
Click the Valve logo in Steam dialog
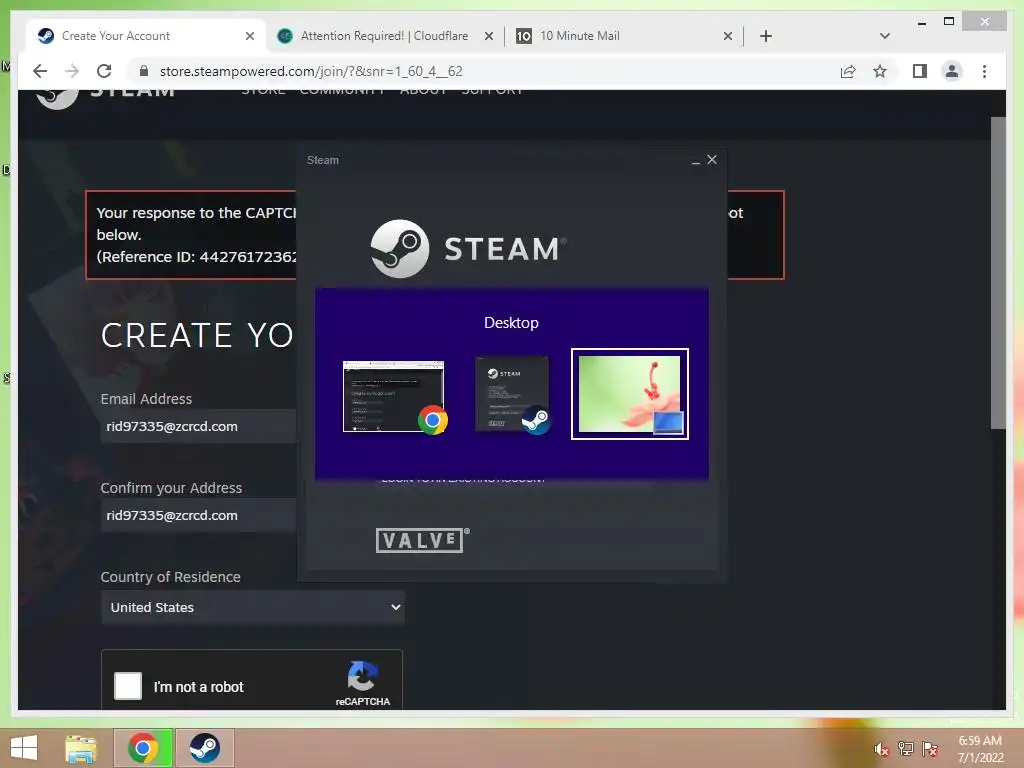(423, 540)
